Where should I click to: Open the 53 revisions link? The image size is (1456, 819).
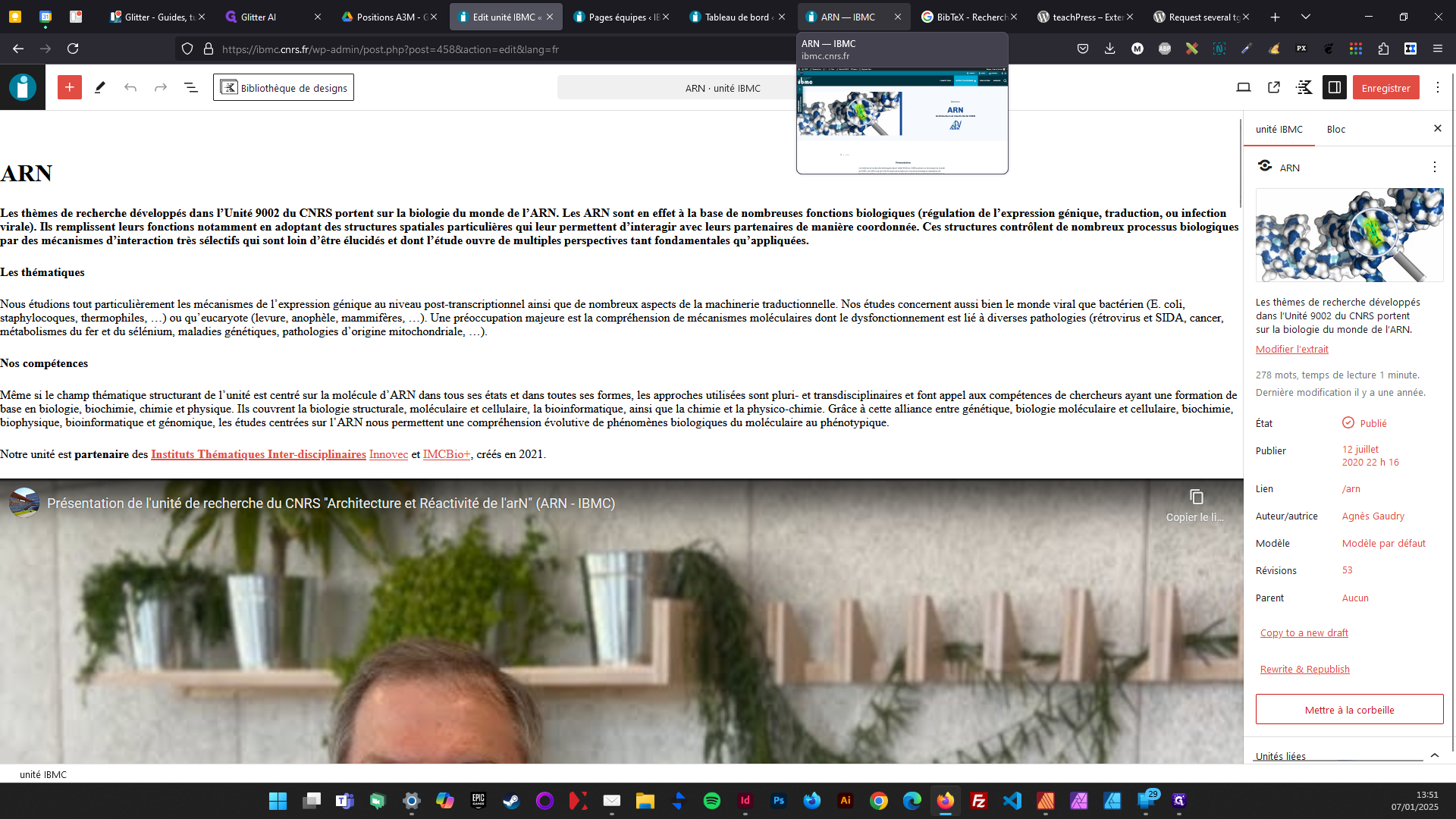pyautogui.click(x=1348, y=570)
